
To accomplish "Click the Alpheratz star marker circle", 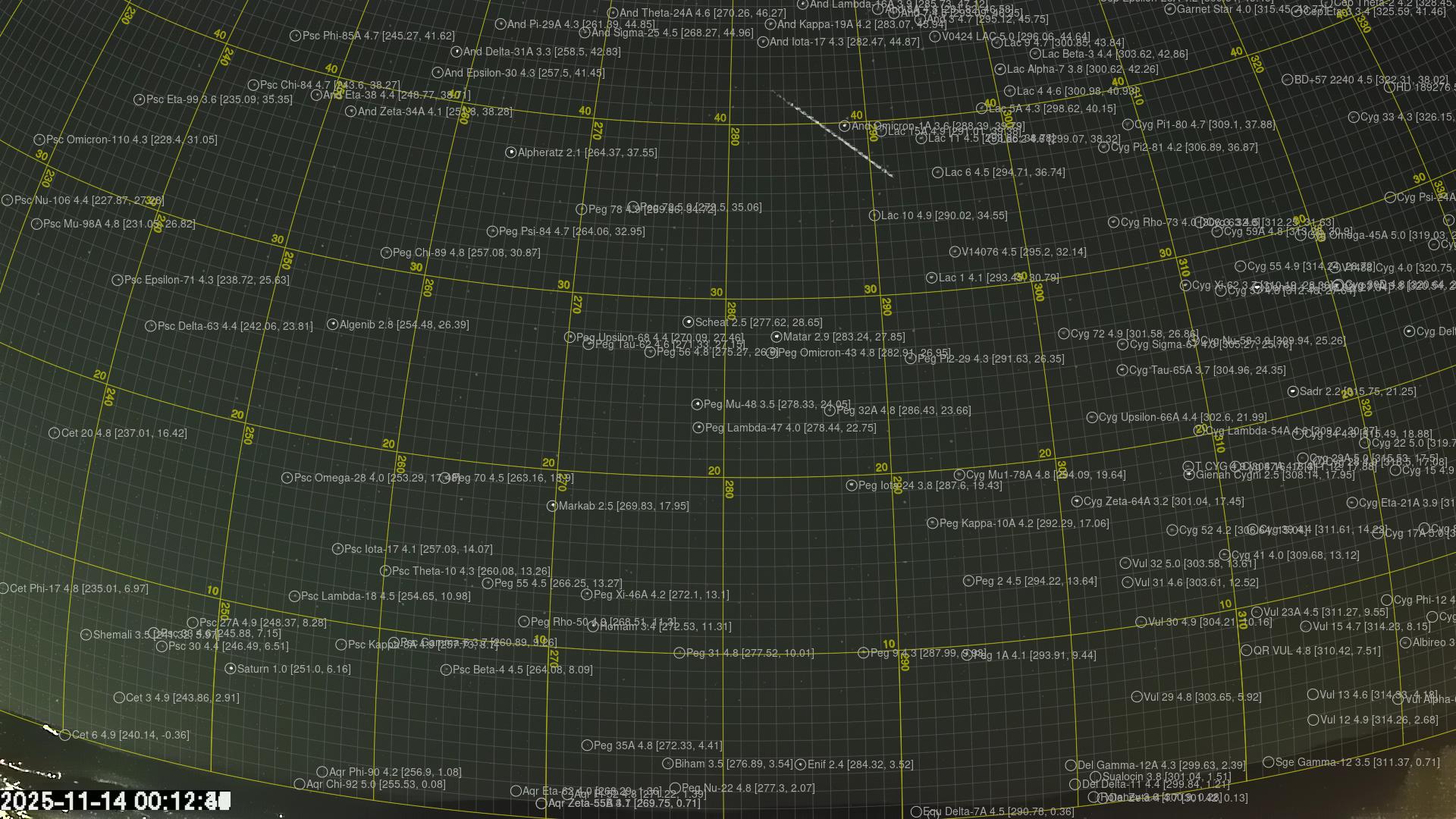I will coord(511,152).
